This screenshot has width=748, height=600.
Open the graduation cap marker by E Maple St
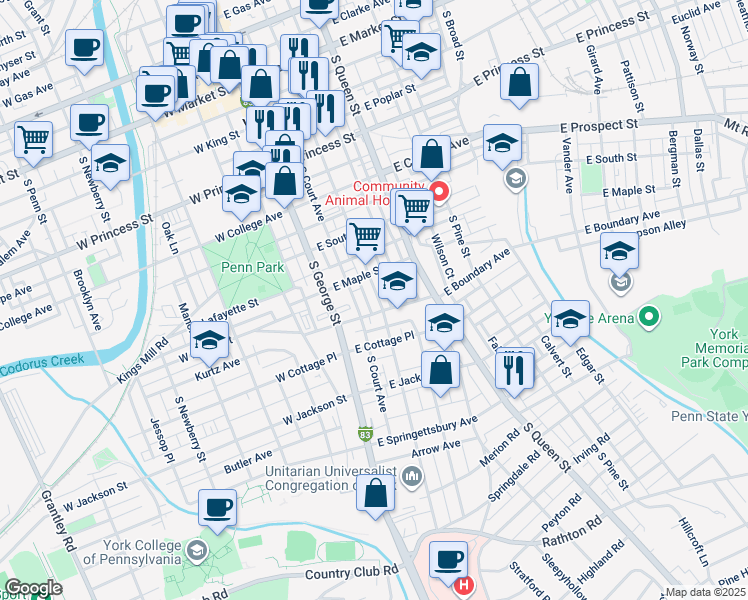pyautogui.click(x=397, y=284)
